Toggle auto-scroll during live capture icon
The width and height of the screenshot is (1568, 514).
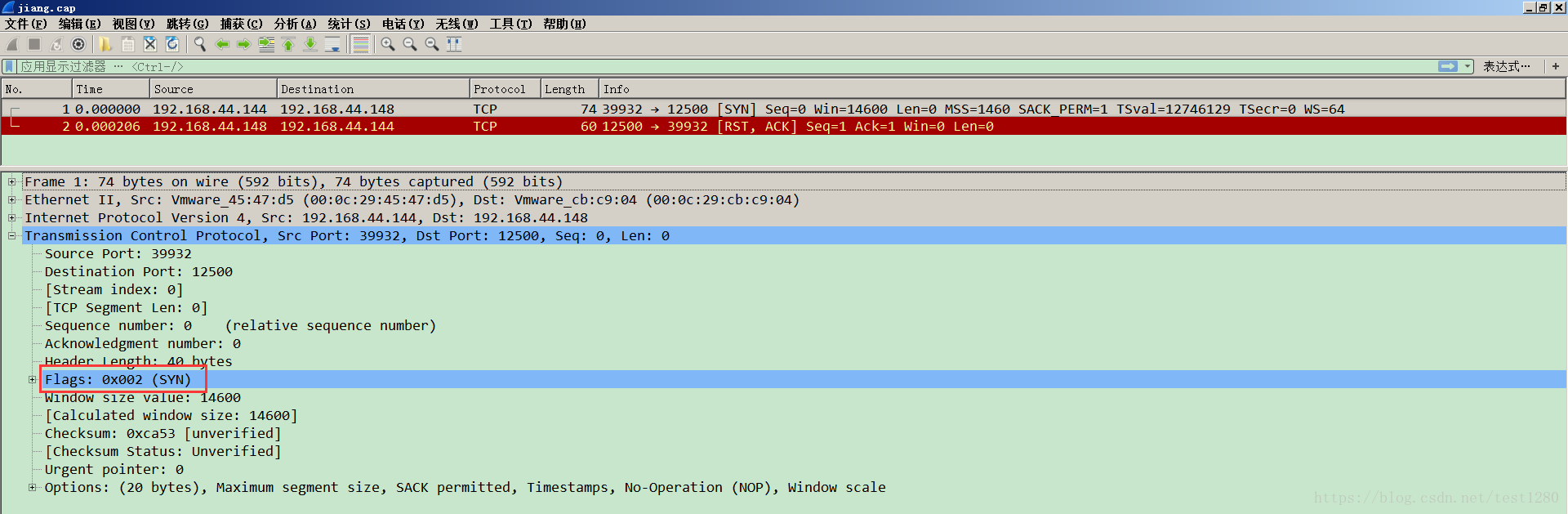coord(332,44)
